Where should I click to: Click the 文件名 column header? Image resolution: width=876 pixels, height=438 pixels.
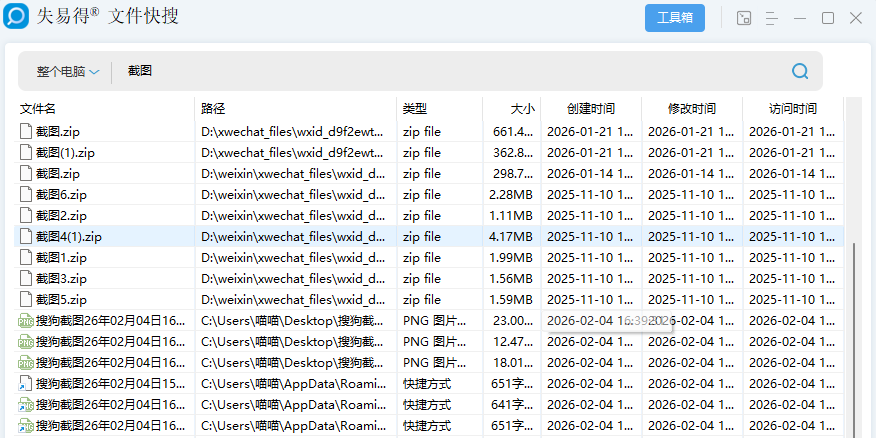tap(38, 108)
